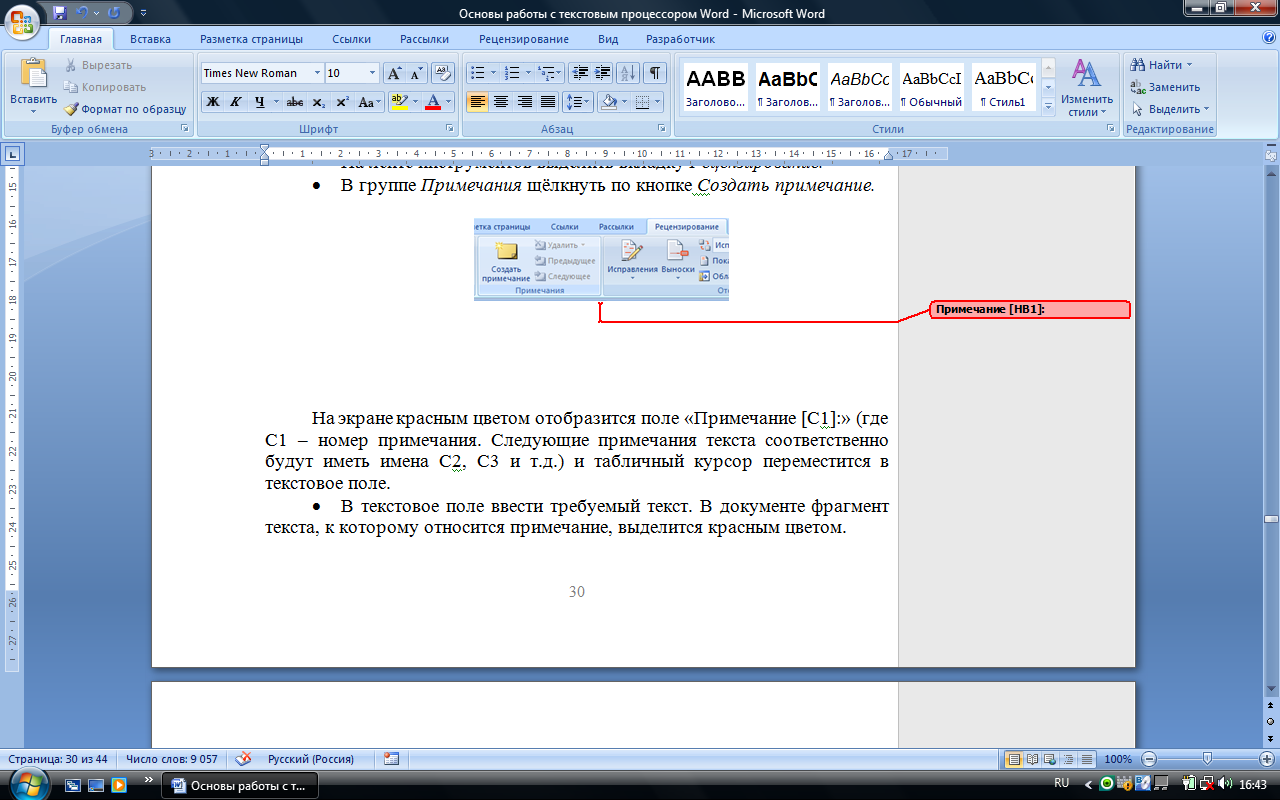Click Число слов: 9 057 status

(x=172, y=759)
